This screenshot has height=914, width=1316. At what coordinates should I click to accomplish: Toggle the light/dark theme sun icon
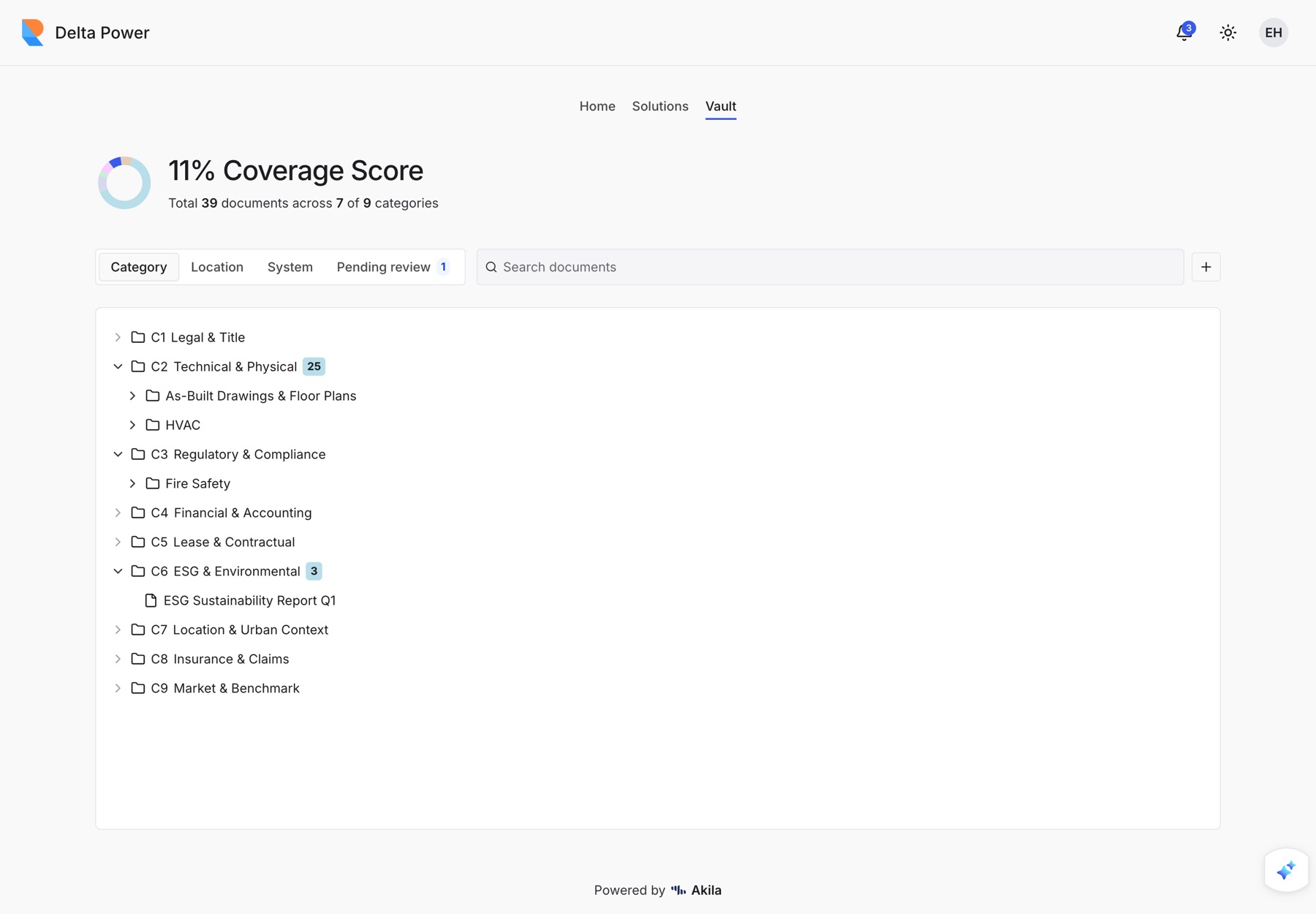[x=1228, y=32]
